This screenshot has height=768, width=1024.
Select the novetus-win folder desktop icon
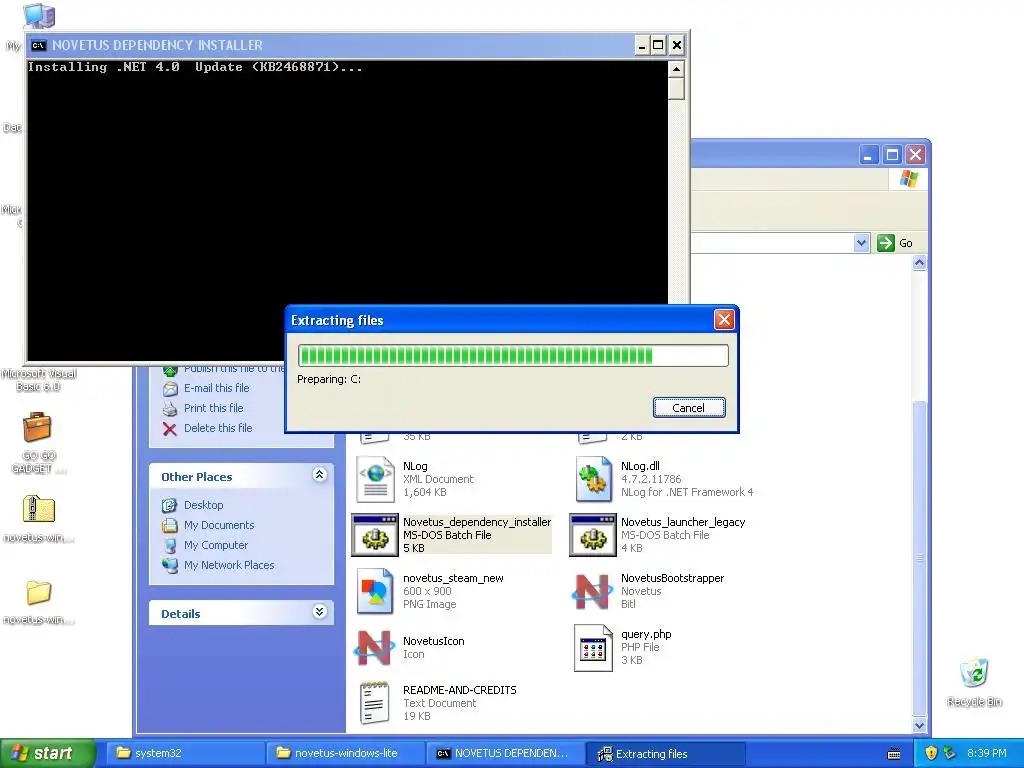(x=39, y=593)
